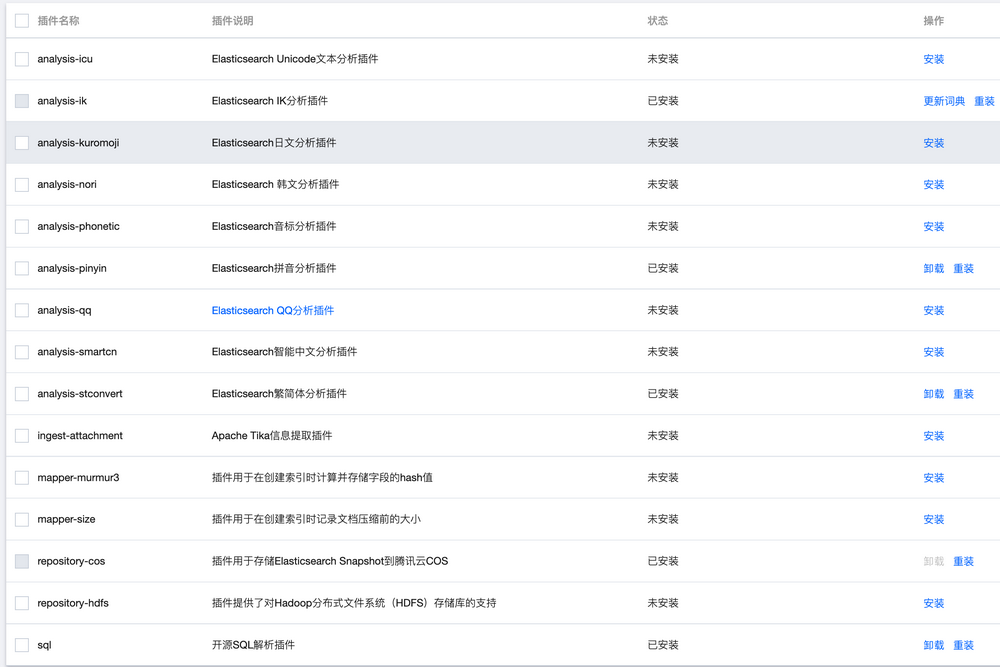
Task: Click 重装 for repository-cos
Action: tap(963, 561)
